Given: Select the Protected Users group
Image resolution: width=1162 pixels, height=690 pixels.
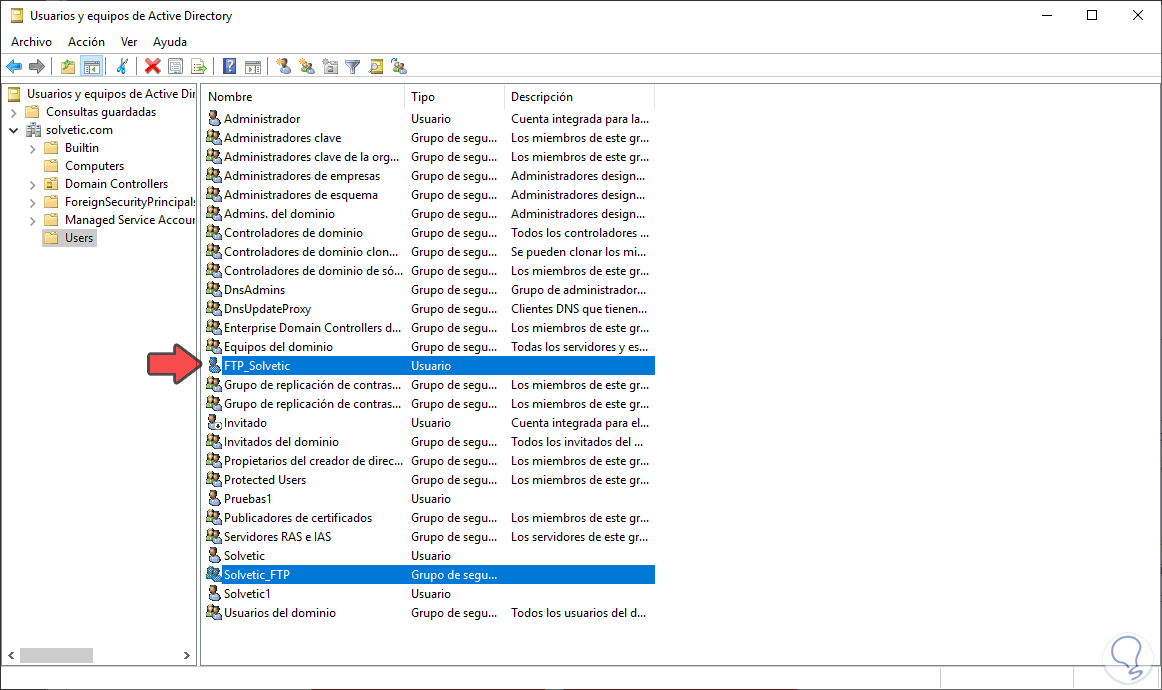Looking at the screenshot, I should click(428, 480).
